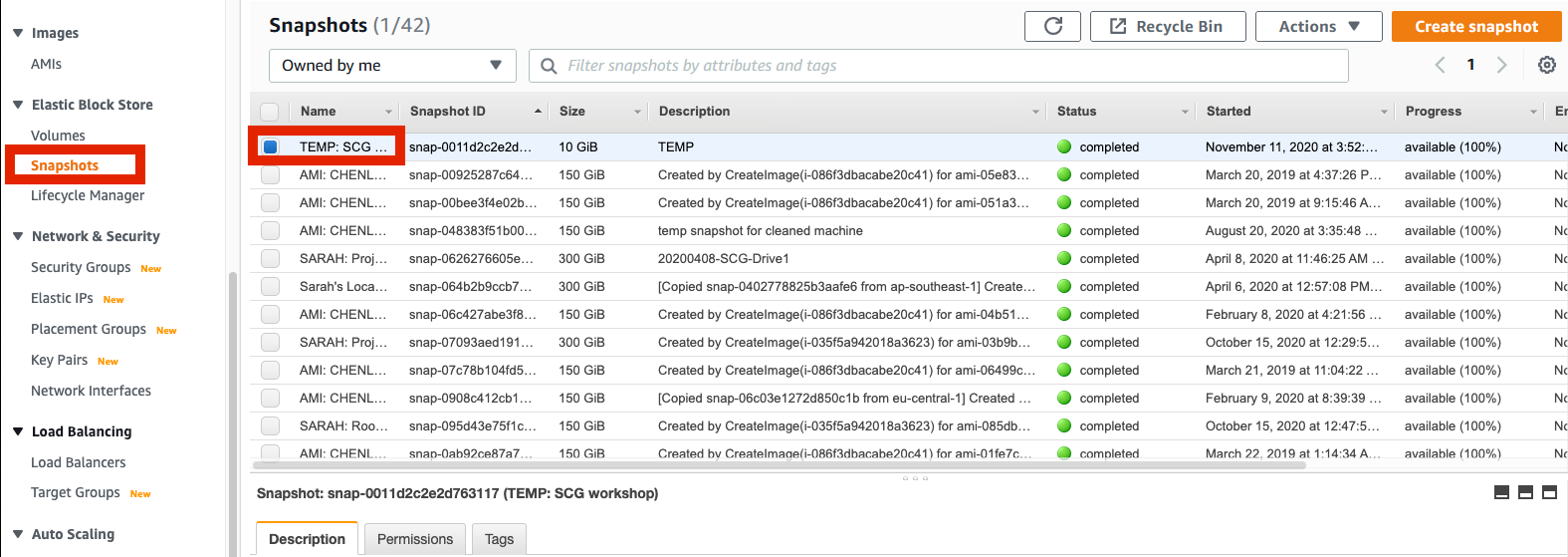
Task: Click Create snapshot button
Action: [1476, 27]
